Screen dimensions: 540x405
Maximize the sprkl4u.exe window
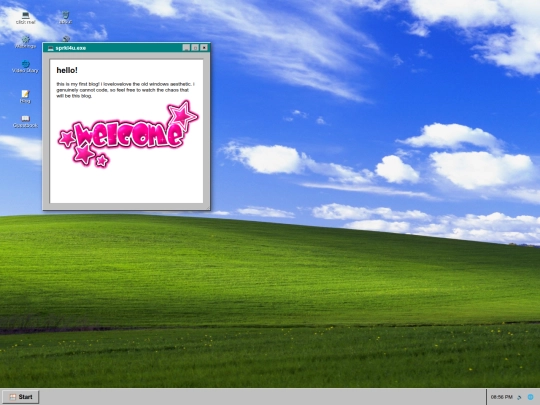tap(195, 48)
